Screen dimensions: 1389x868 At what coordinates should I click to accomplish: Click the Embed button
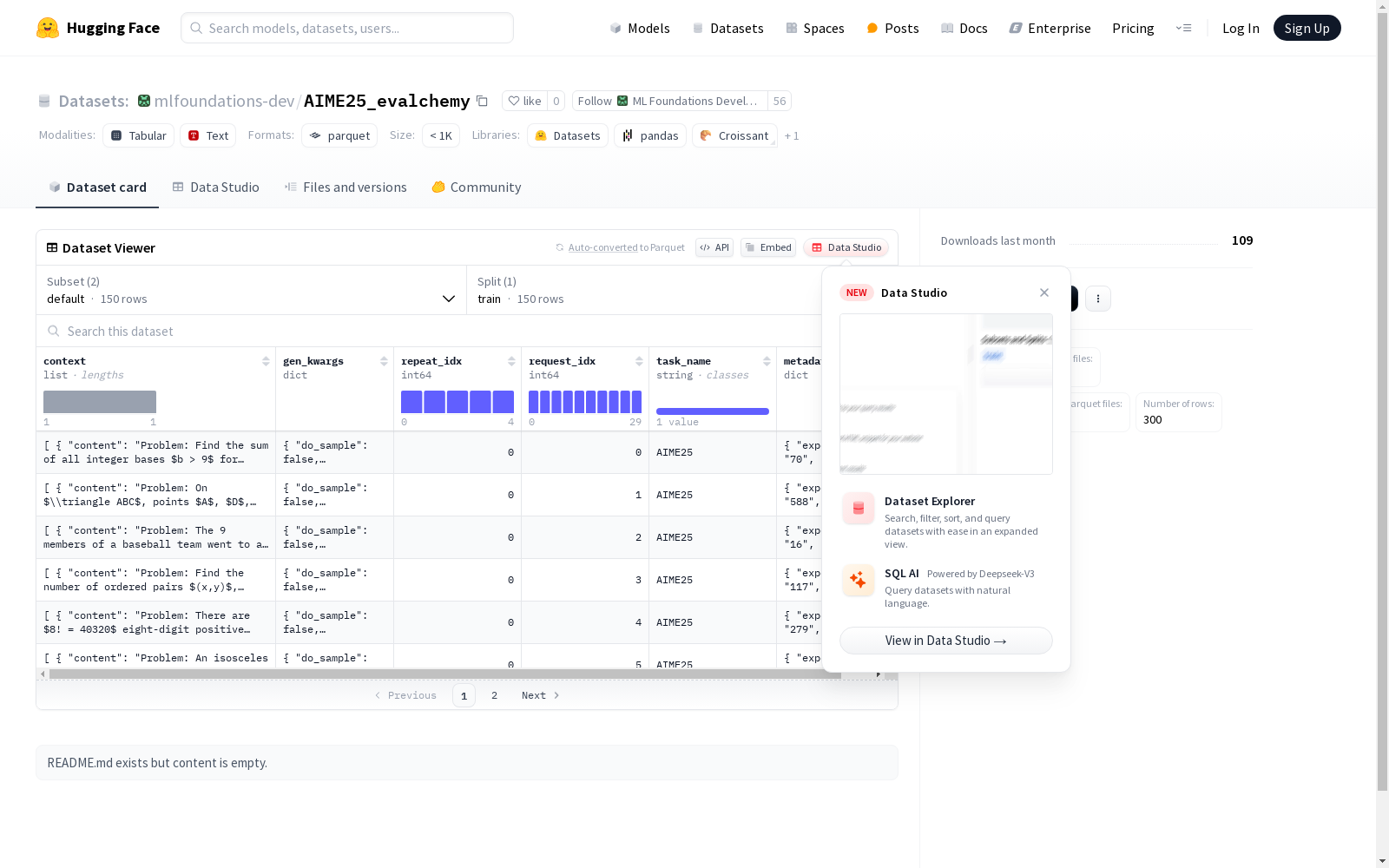pos(768,247)
